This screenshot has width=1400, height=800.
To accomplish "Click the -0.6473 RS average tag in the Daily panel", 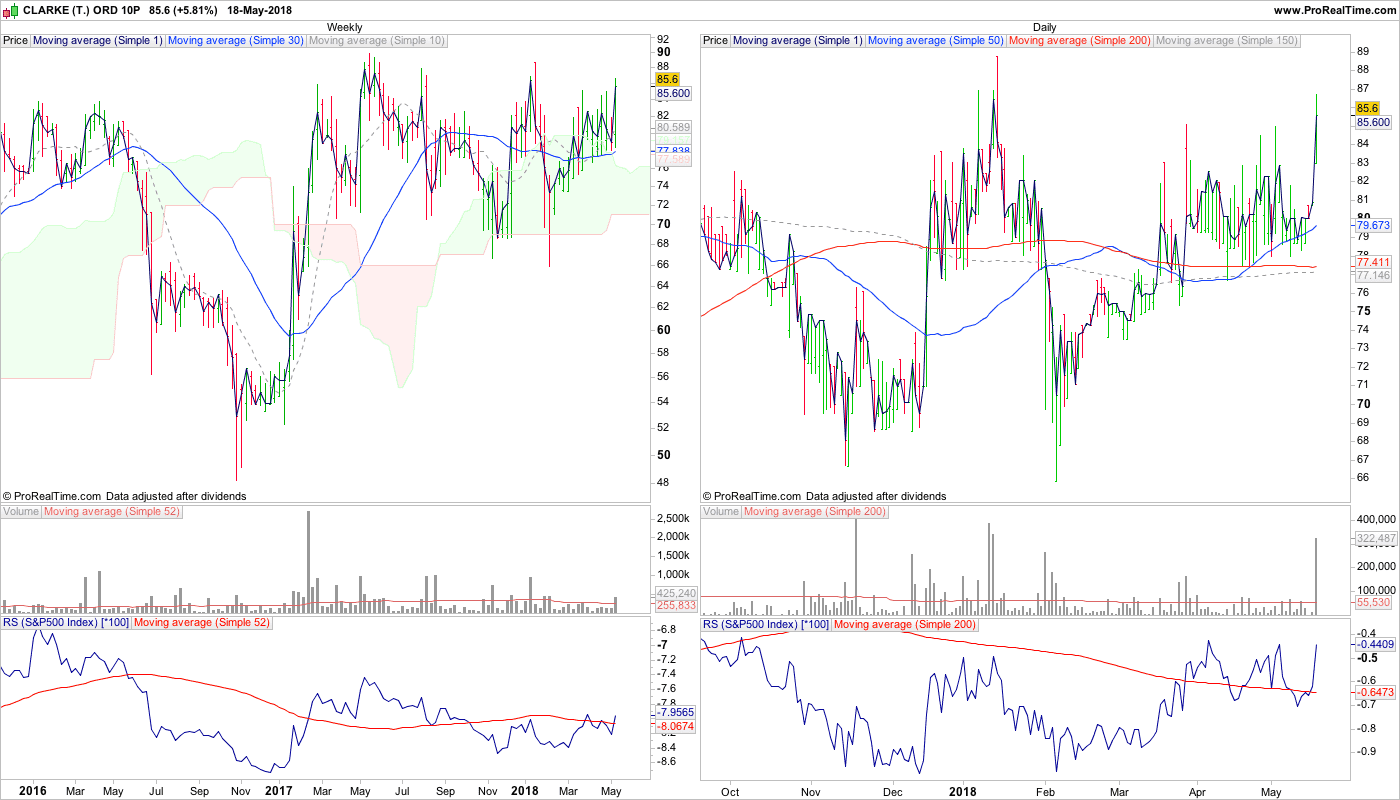I will (1375, 692).
